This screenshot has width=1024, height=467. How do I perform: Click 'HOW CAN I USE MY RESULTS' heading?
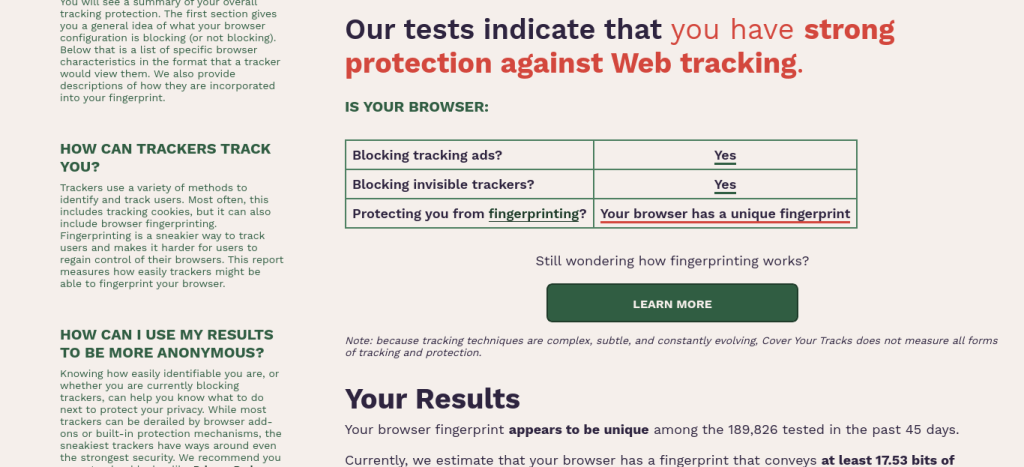coord(166,343)
